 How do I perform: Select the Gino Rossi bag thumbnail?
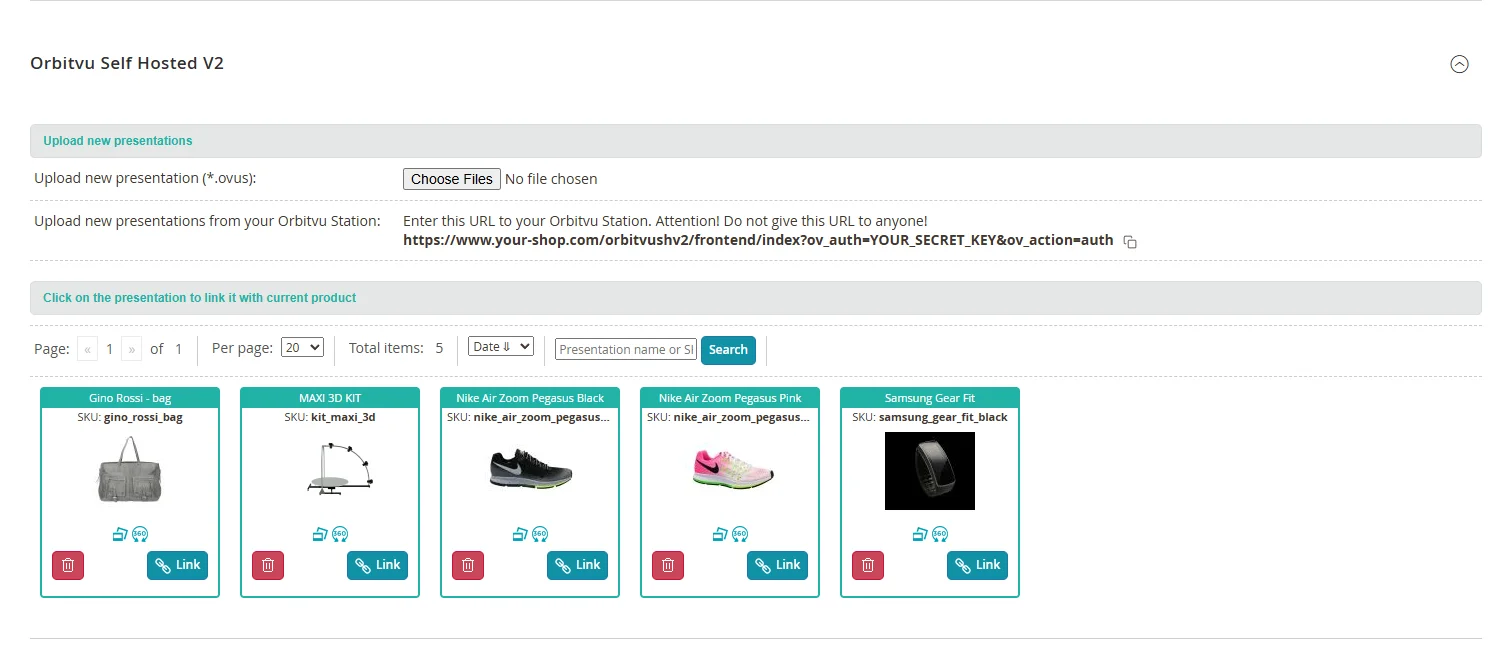(x=130, y=468)
